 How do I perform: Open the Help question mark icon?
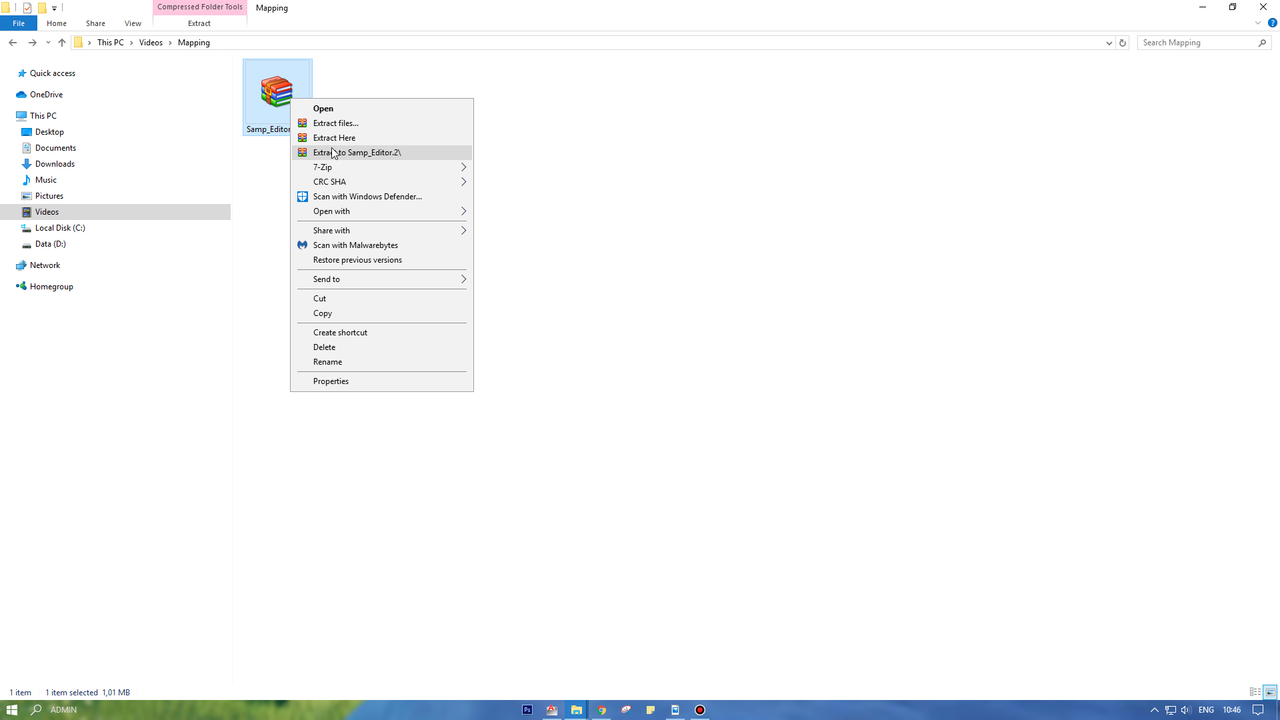point(1272,23)
